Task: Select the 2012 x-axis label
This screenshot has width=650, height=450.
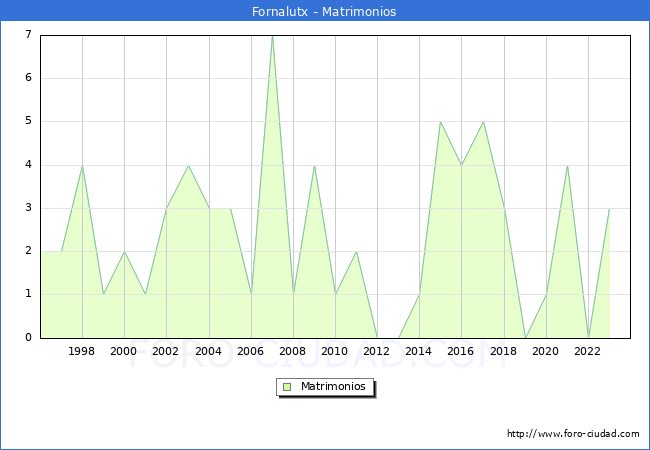Action: click(x=377, y=351)
